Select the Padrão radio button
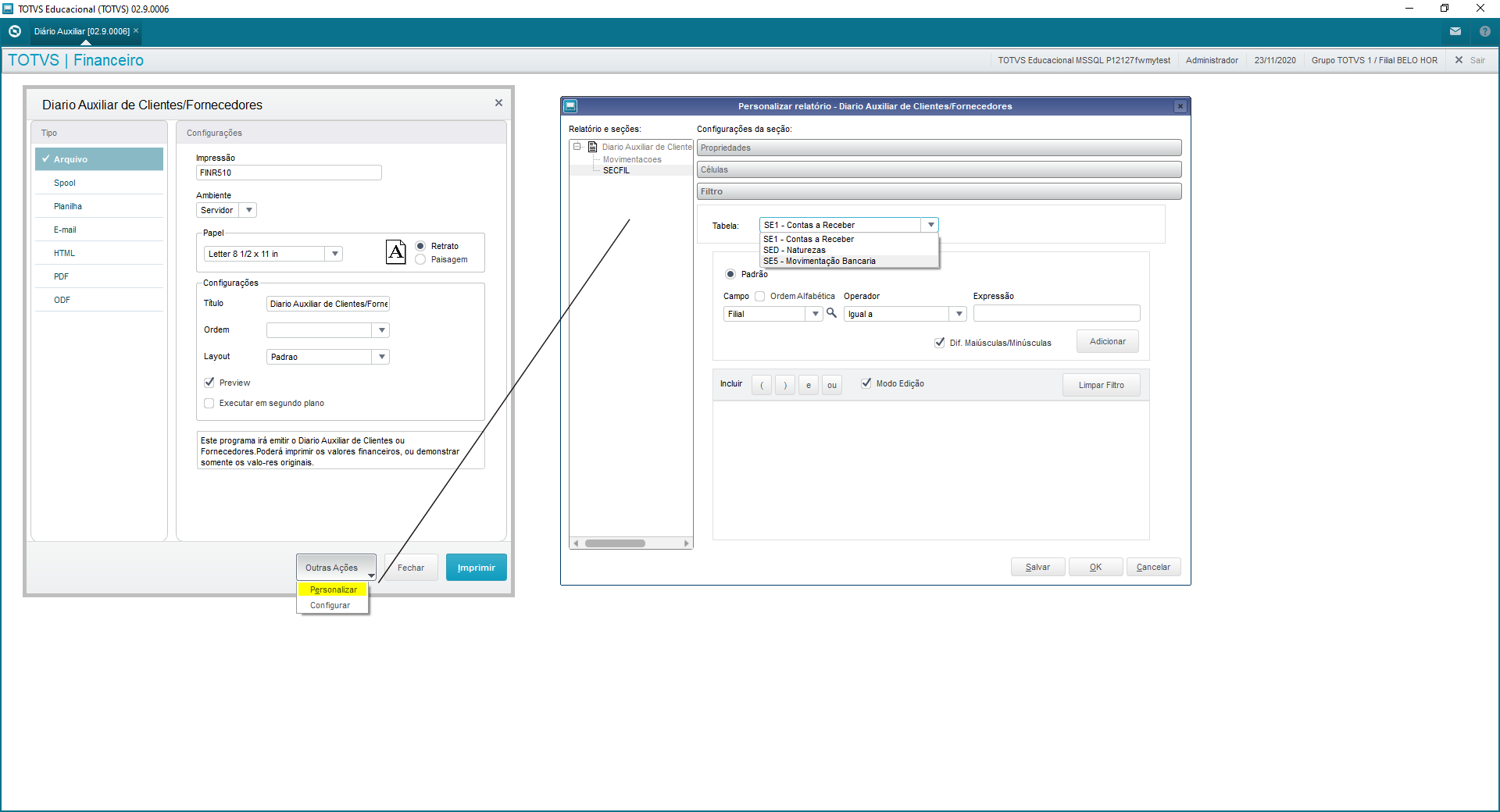Image resolution: width=1500 pixels, height=812 pixels. coord(730,274)
